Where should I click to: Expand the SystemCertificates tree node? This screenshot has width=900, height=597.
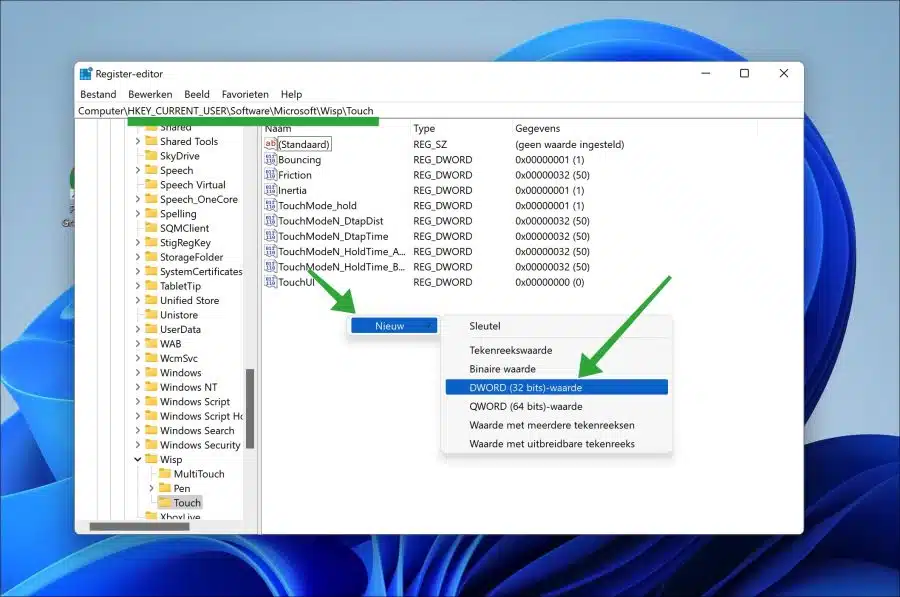click(138, 272)
